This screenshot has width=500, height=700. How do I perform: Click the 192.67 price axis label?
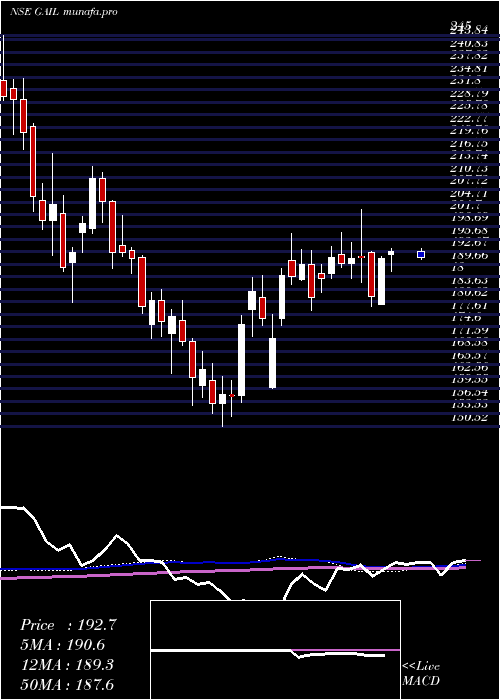point(469,243)
